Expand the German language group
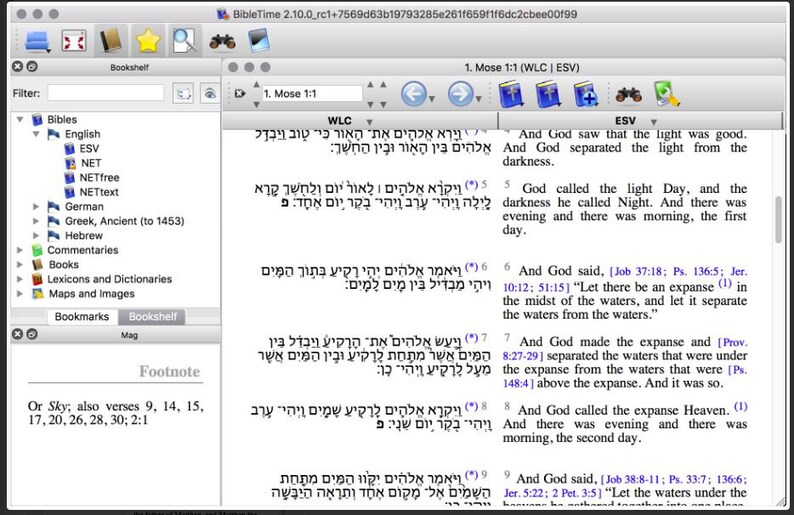 [x=36, y=207]
